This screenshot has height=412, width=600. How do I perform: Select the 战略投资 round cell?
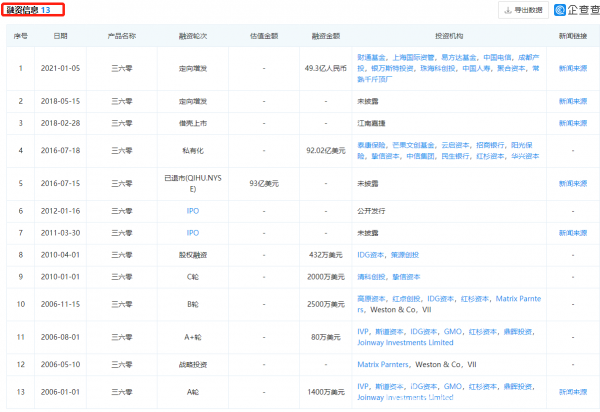[x=193, y=365]
